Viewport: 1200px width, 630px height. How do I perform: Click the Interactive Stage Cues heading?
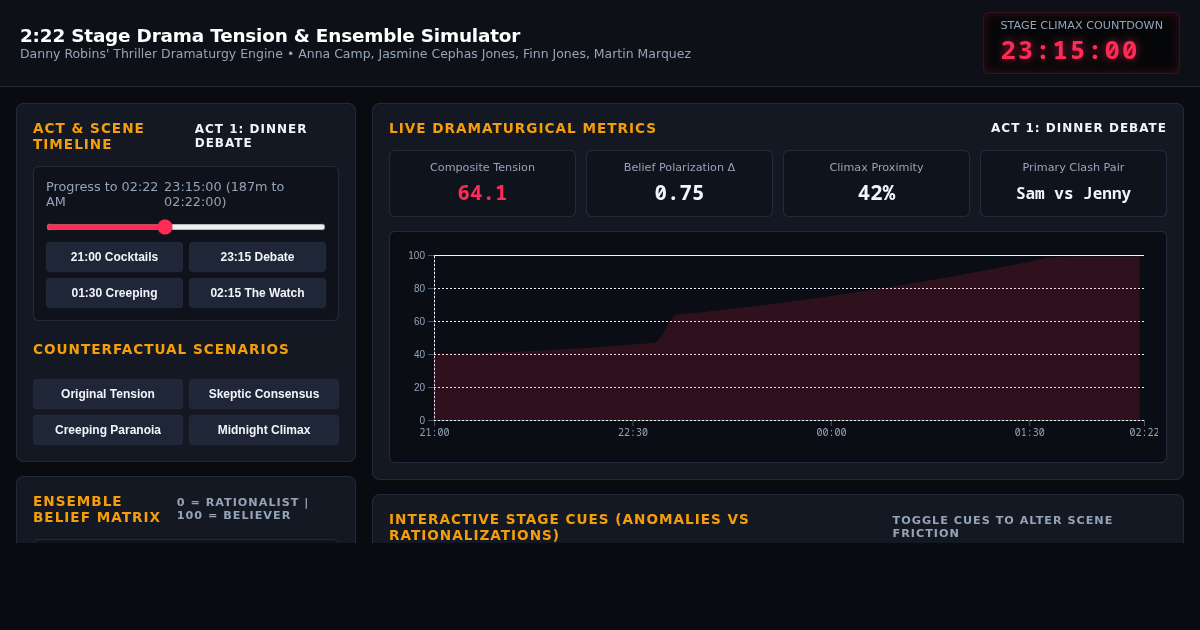569,527
